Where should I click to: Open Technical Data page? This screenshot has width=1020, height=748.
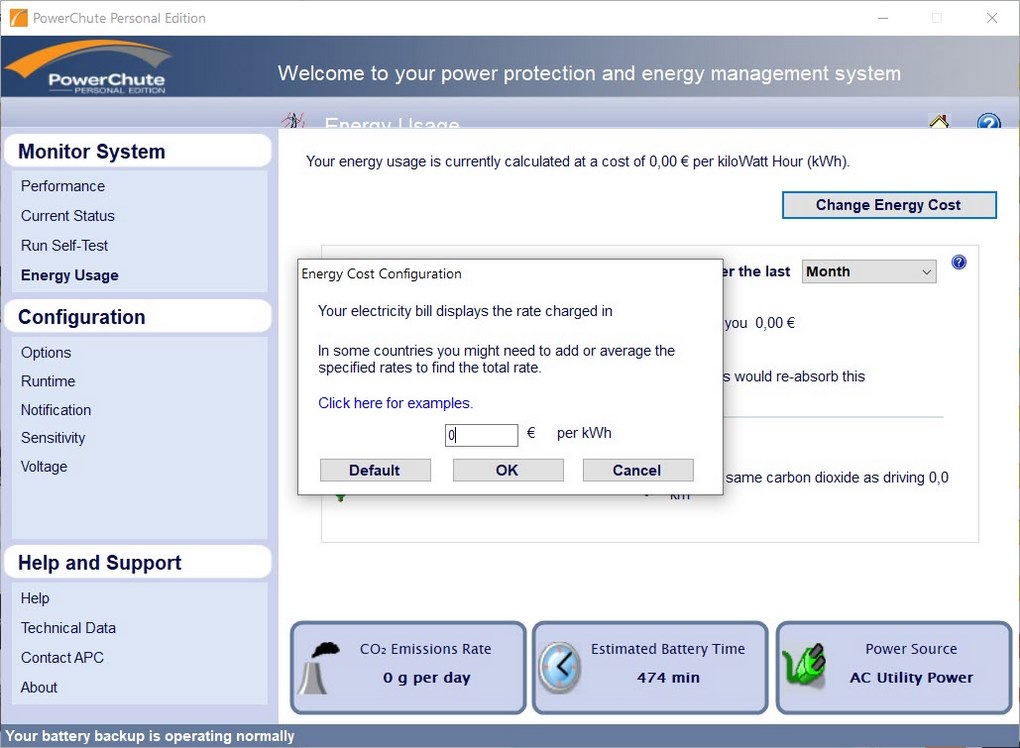pos(68,628)
